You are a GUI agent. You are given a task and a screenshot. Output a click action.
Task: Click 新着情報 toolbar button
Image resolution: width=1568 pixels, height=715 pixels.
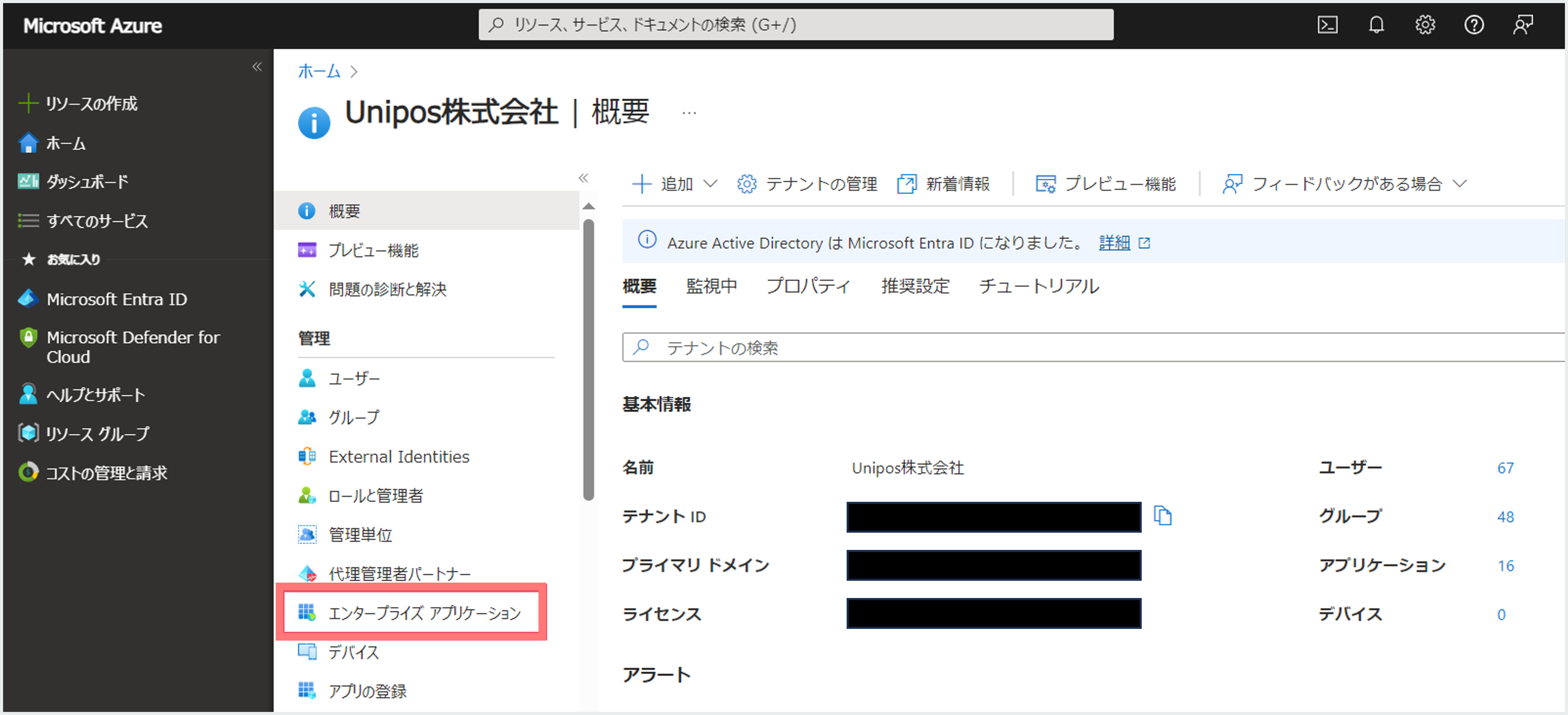point(944,183)
